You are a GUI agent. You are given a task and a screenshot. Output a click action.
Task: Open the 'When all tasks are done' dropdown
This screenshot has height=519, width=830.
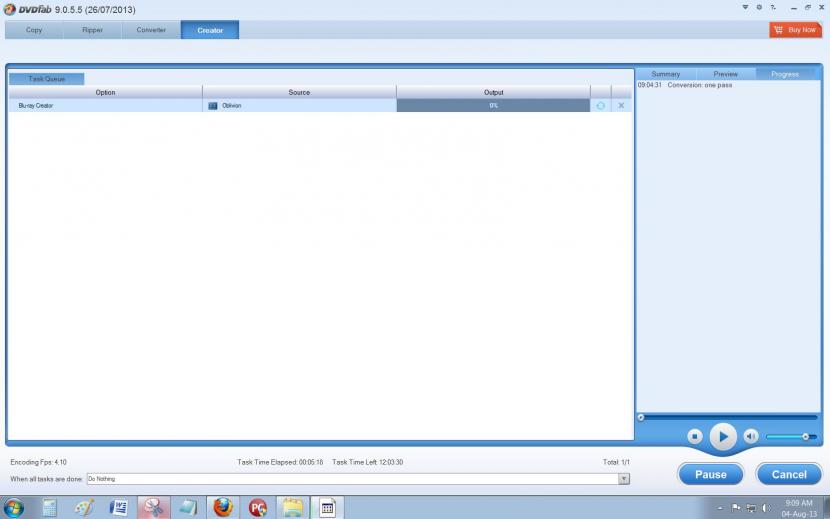(x=624, y=479)
